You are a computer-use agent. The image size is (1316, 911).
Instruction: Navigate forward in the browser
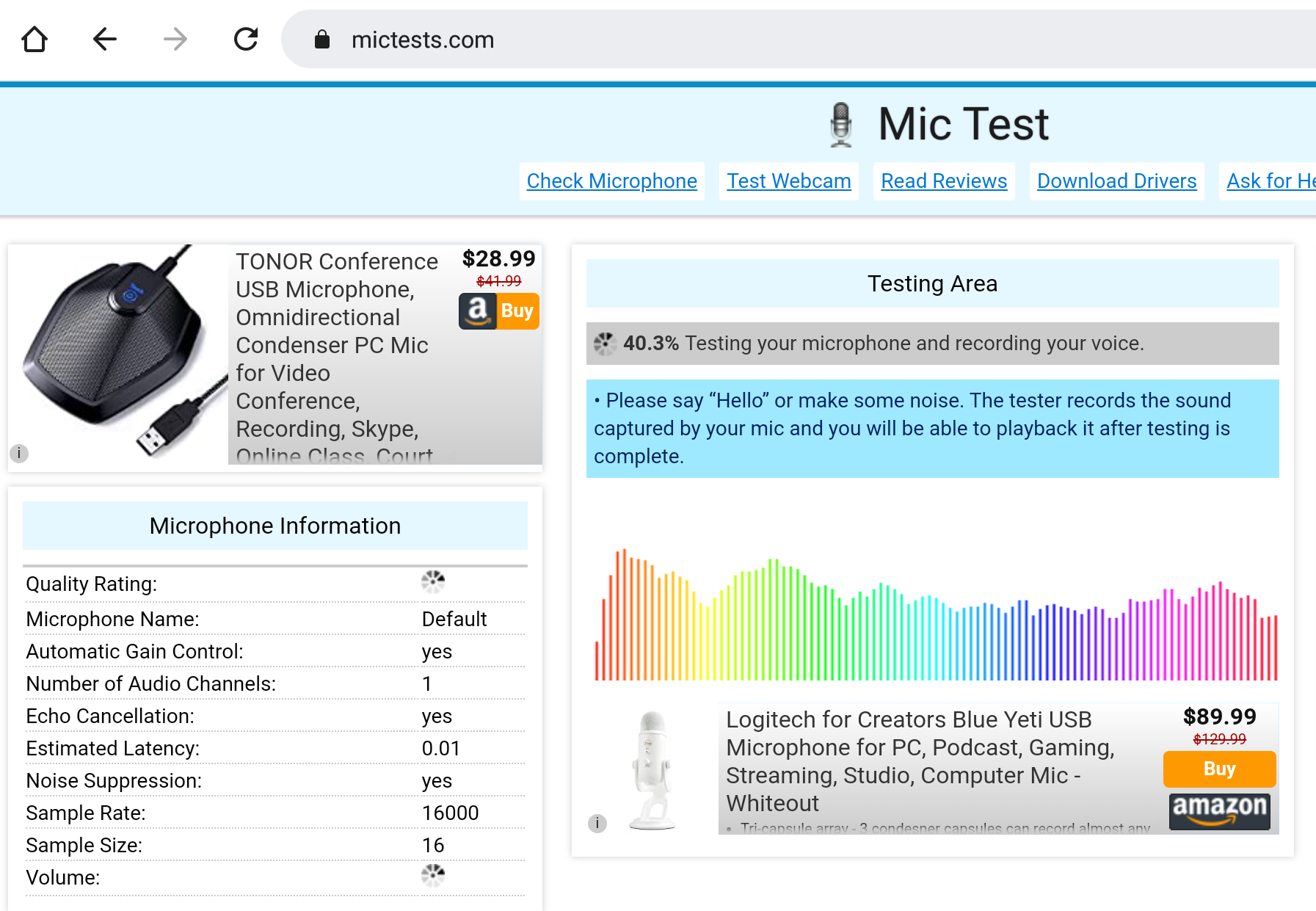[x=175, y=39]
